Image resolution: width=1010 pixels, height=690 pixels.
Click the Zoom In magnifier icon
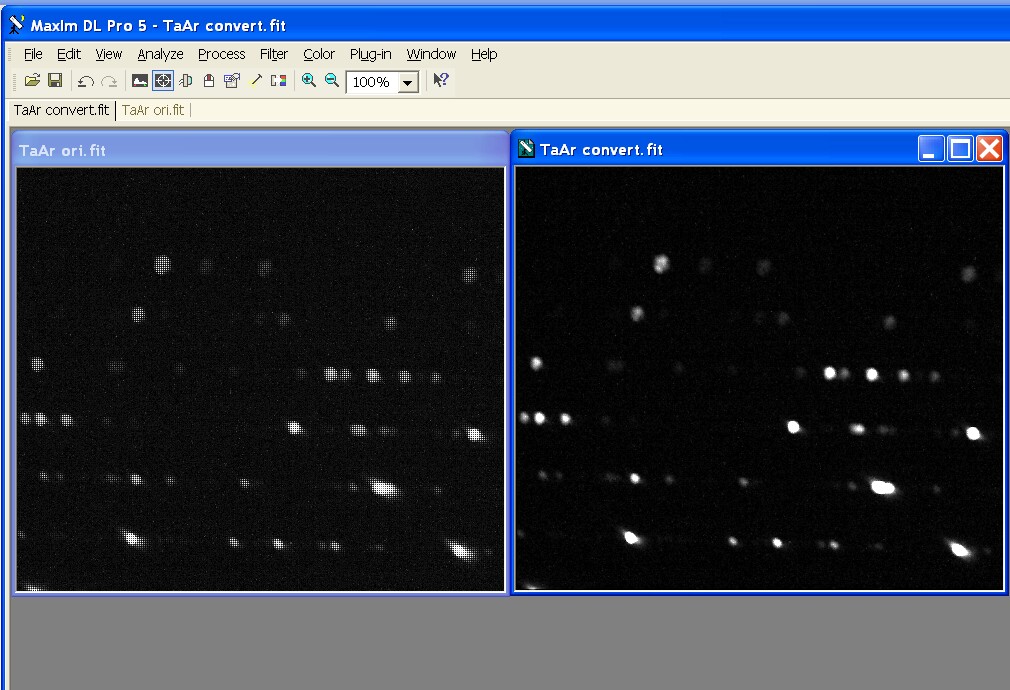309,81
